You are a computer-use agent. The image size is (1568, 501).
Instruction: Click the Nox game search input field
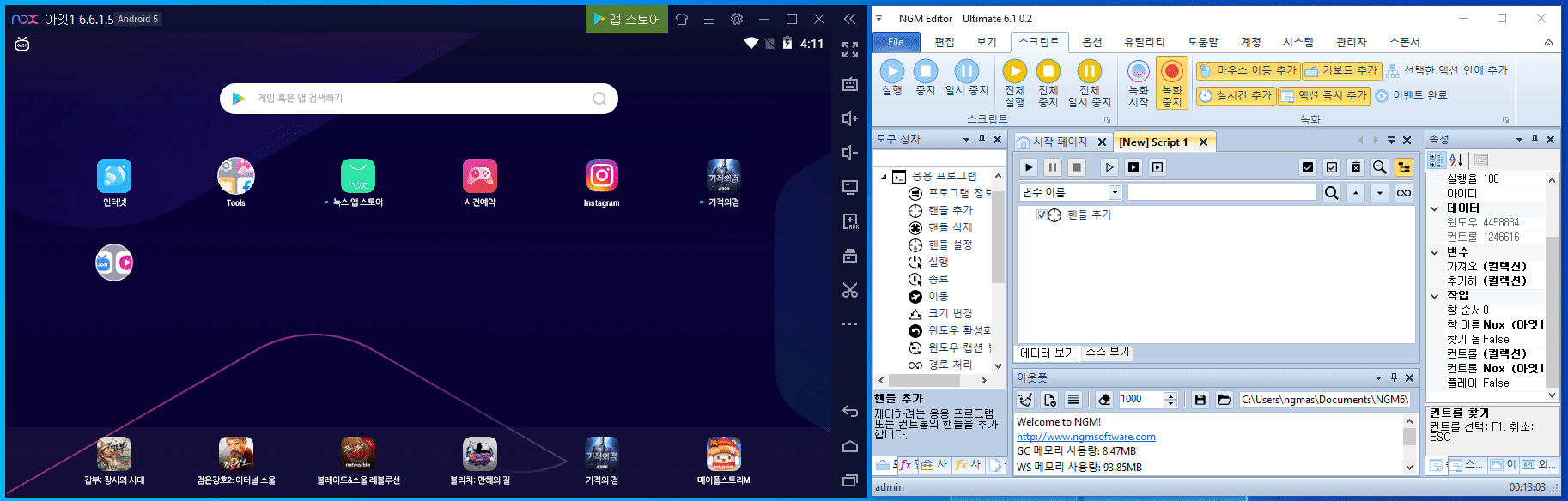click(419, 99)
